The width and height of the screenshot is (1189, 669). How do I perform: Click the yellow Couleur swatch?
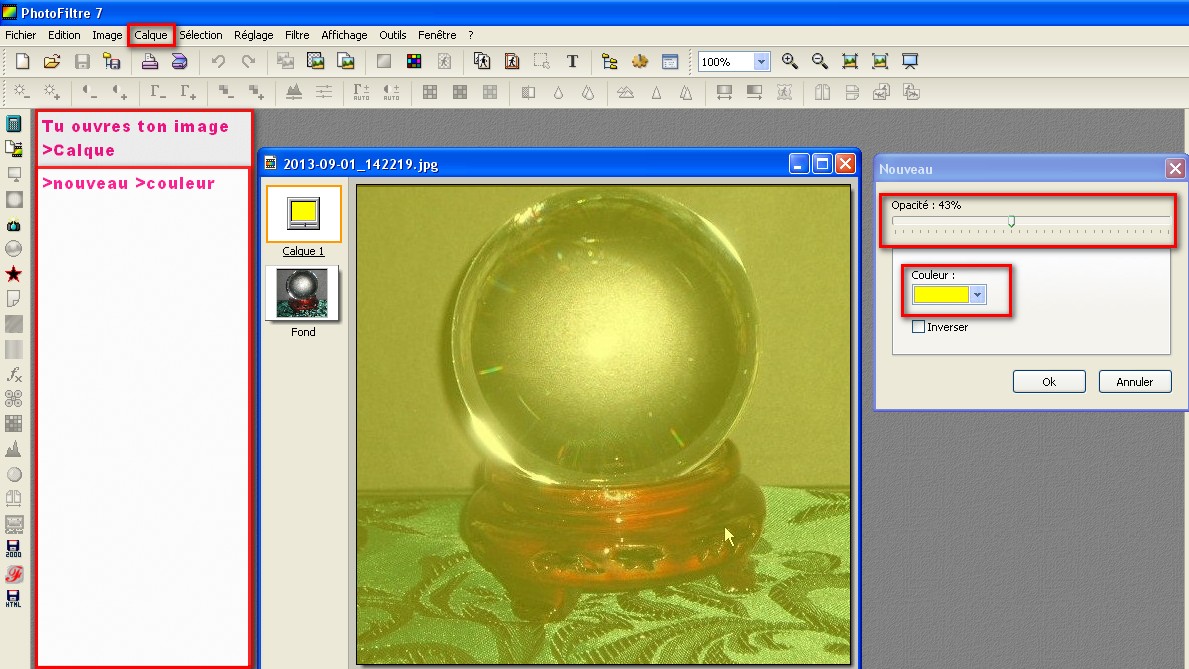coord(941,294)
